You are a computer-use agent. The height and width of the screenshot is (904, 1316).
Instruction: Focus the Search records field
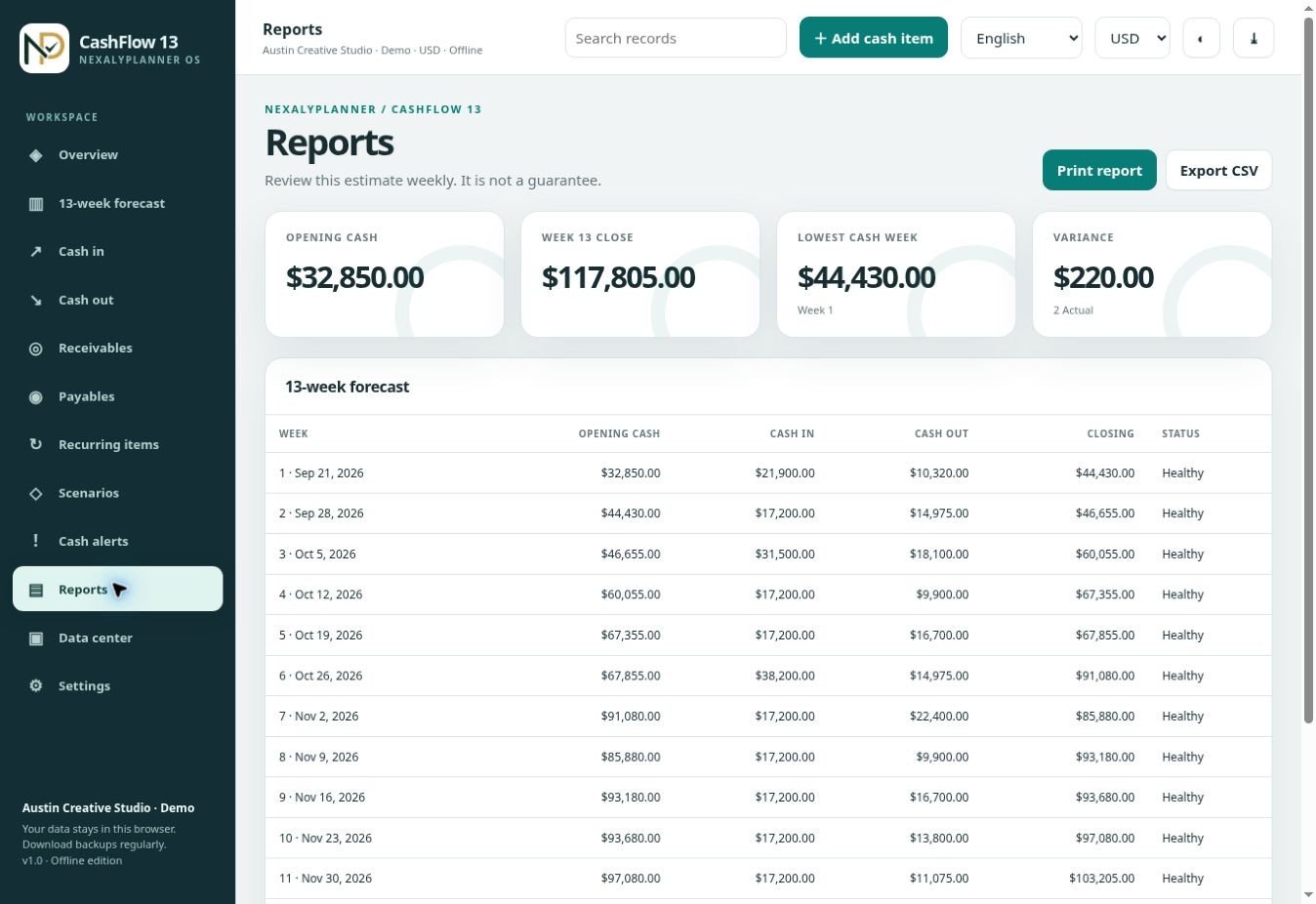[676, 38]
